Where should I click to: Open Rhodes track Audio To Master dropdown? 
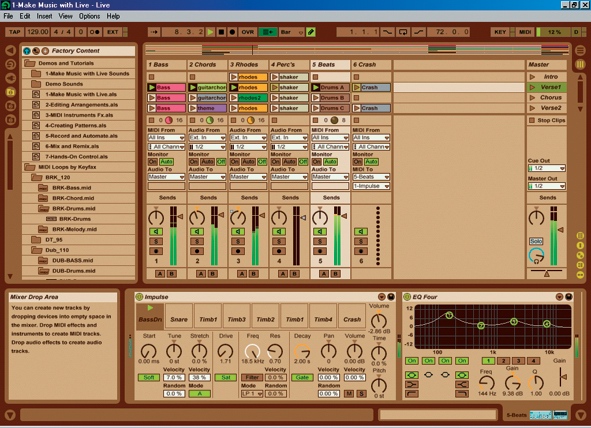pyautogui.click(x=248, y=177)
